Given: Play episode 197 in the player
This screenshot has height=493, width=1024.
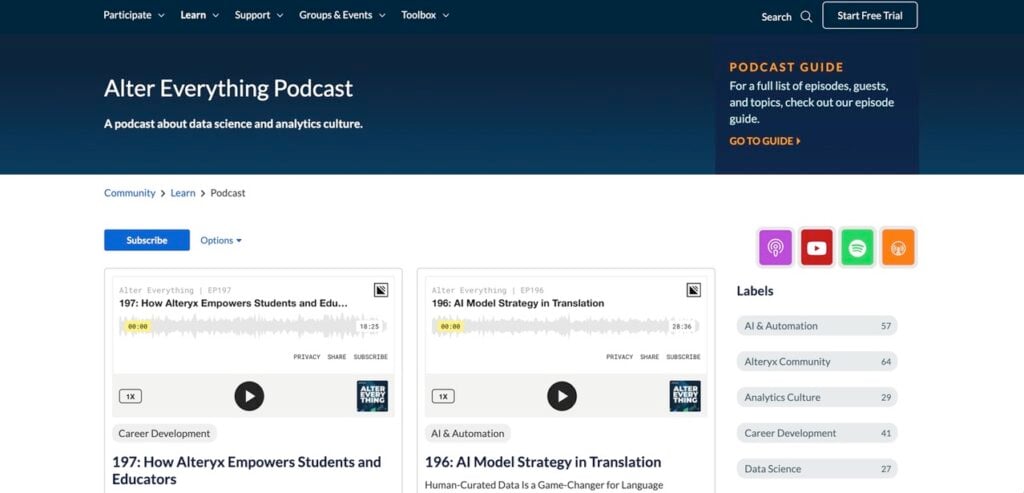Looking at the screenshot, I should point(249,396).
